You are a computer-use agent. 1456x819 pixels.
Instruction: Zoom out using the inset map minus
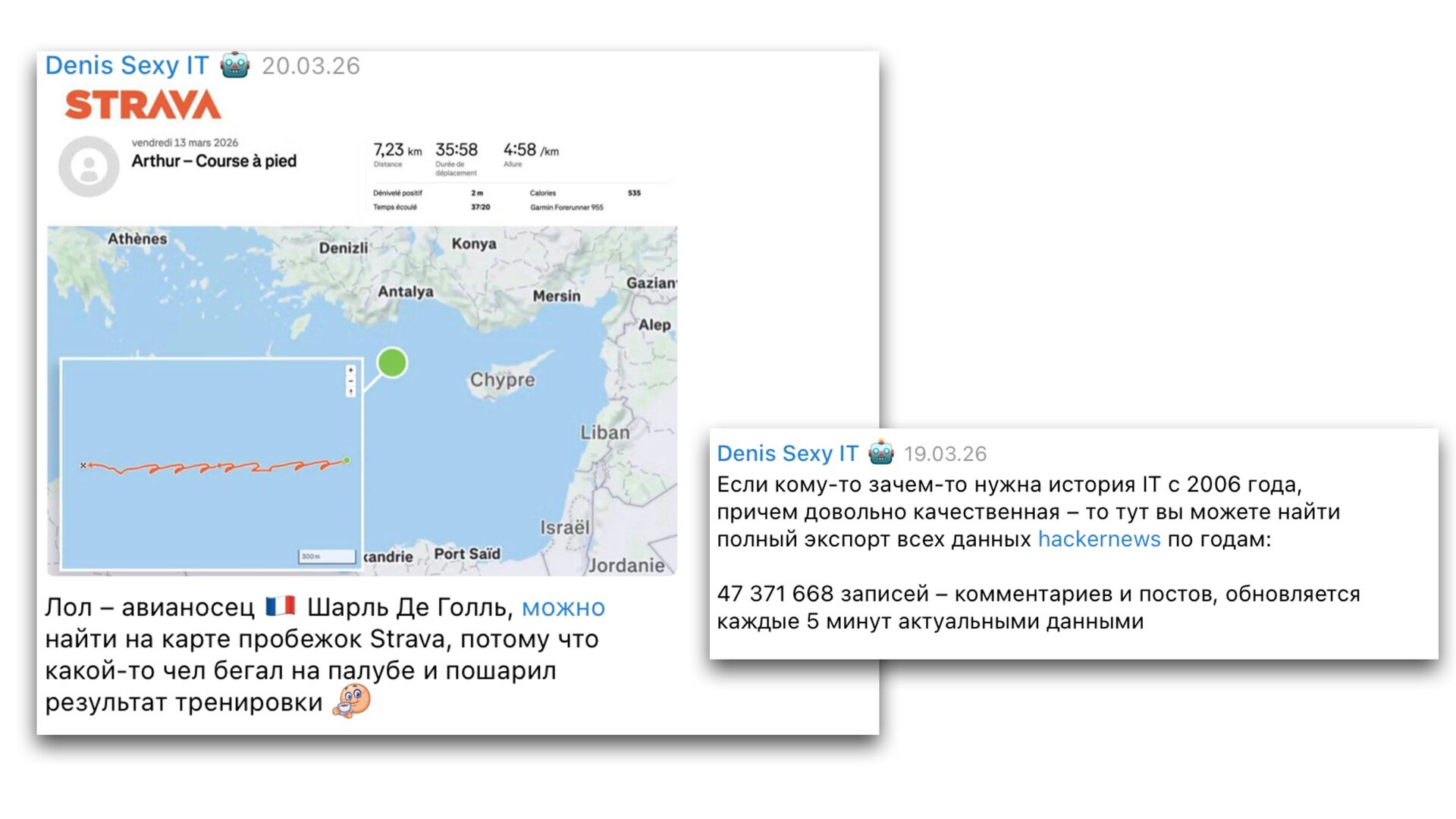(x=350, y=381)
